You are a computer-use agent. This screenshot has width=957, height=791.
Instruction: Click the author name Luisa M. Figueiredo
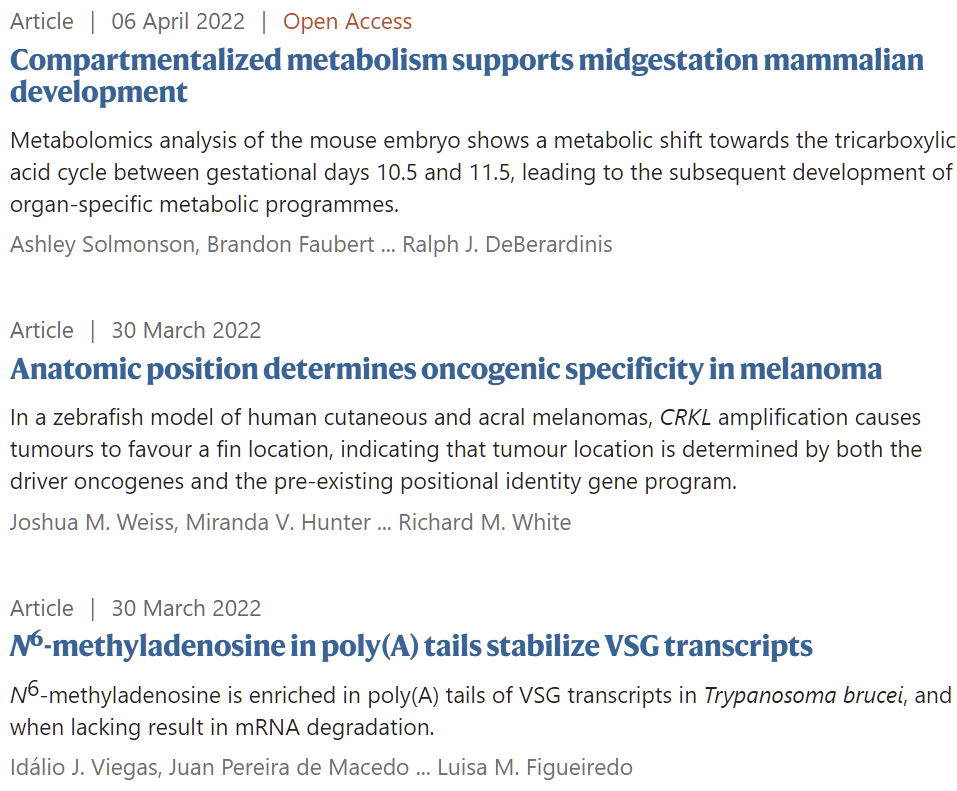[x=535, y=767]
